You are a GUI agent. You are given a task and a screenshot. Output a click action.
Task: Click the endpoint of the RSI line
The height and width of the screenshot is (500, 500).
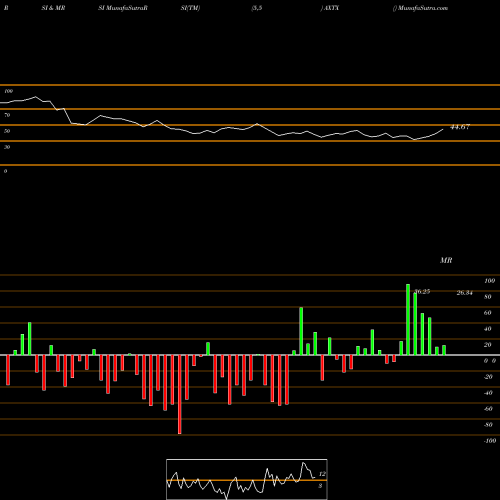click(443, 129)
